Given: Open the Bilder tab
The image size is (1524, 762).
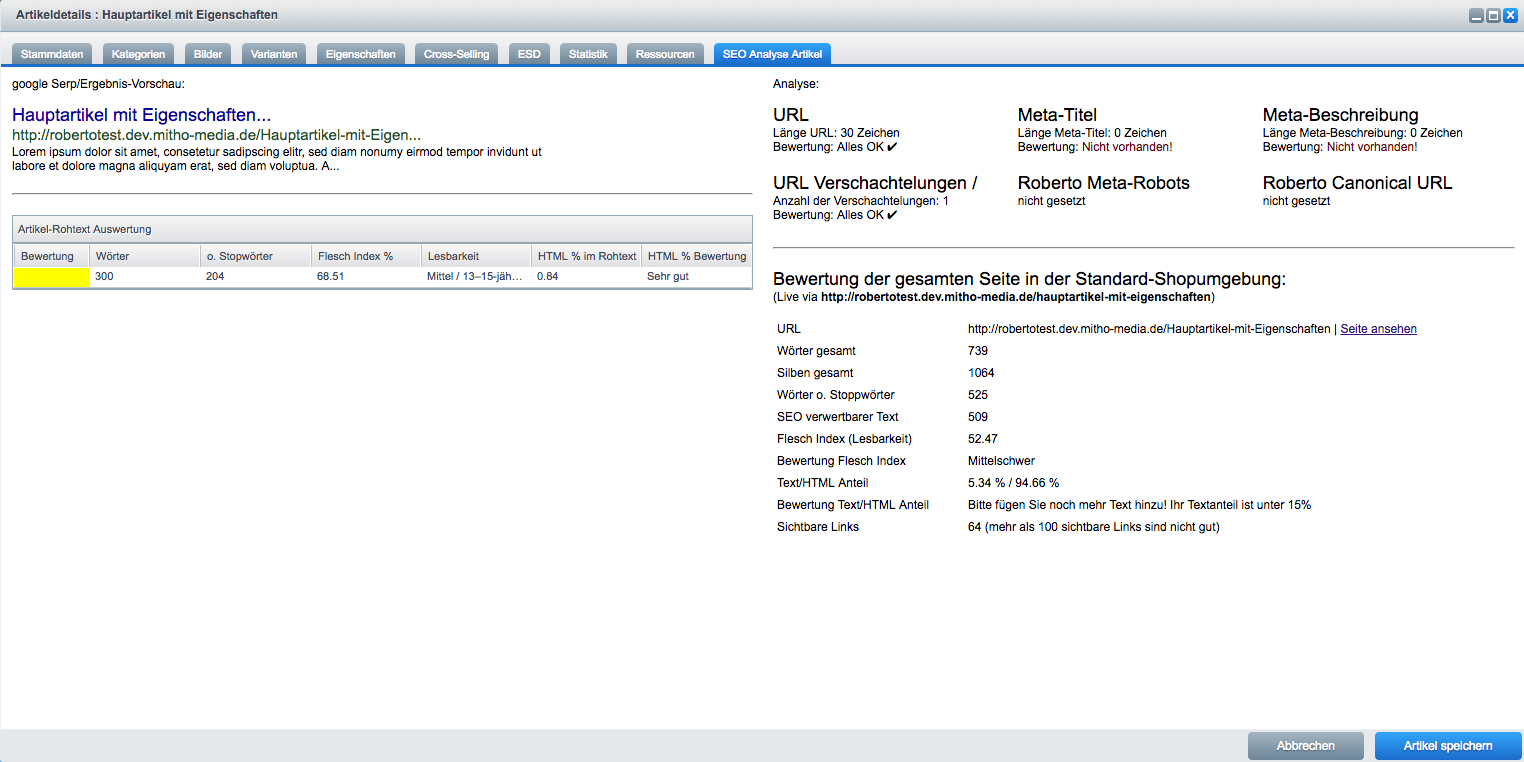Looking at the screenshot, I should point(208,54).
